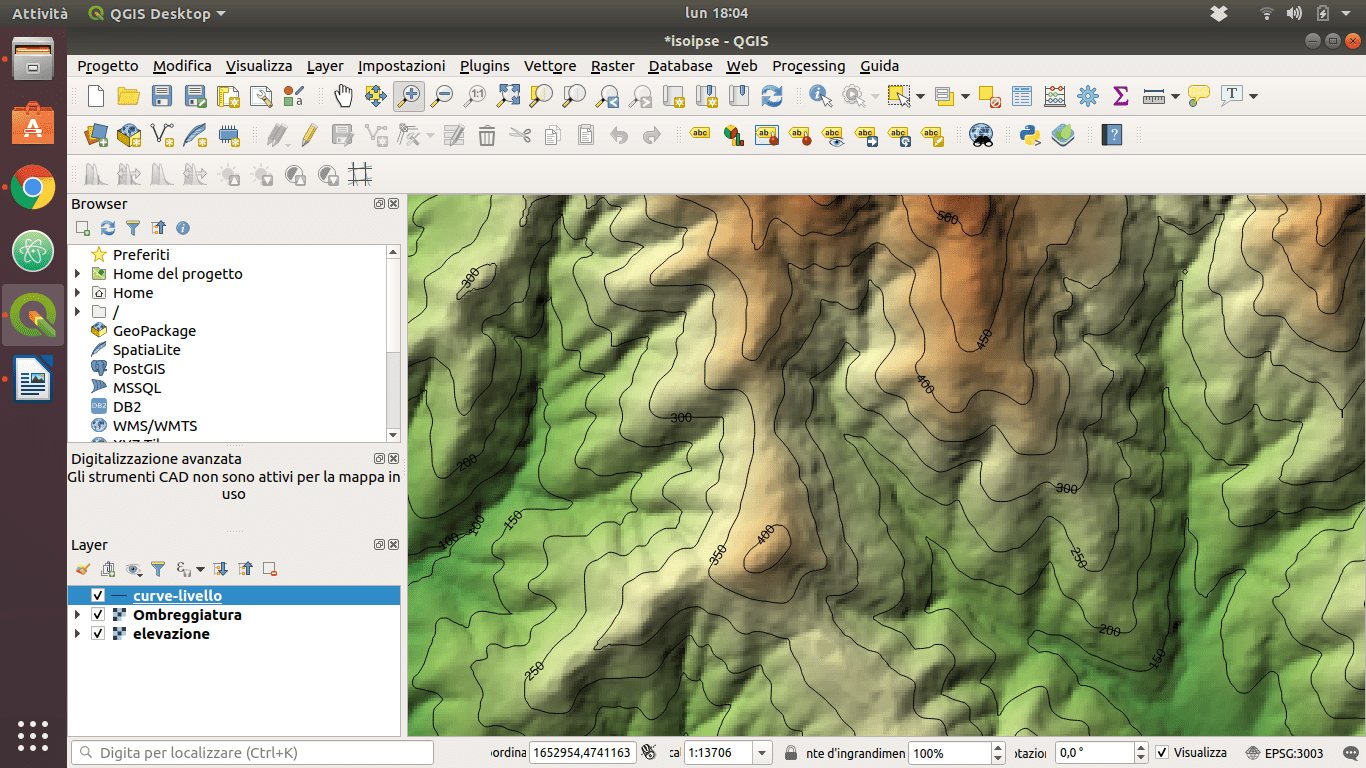Show the Statistical Summary sigma icon
The image size is (1366, 768).
pyautogui.click(x=1121, y=96)
